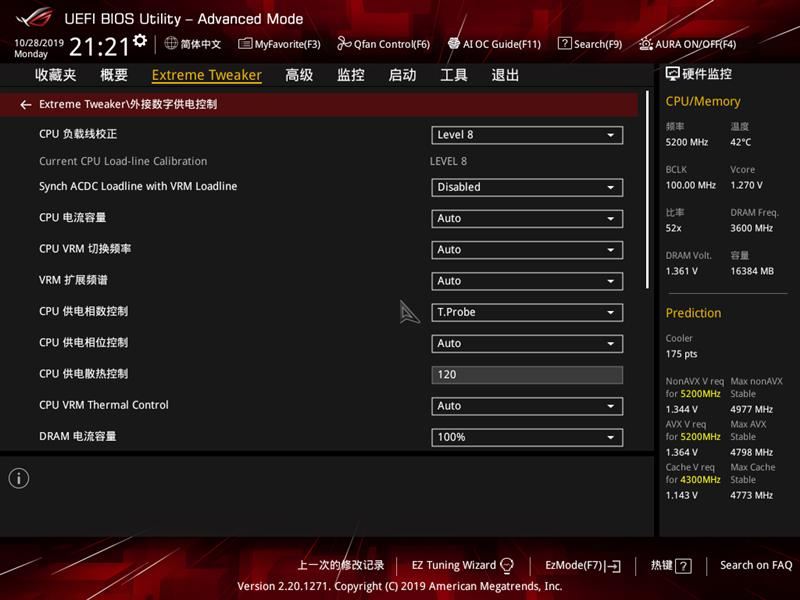Launch EZ Tuning Wizard

[454, 565]
